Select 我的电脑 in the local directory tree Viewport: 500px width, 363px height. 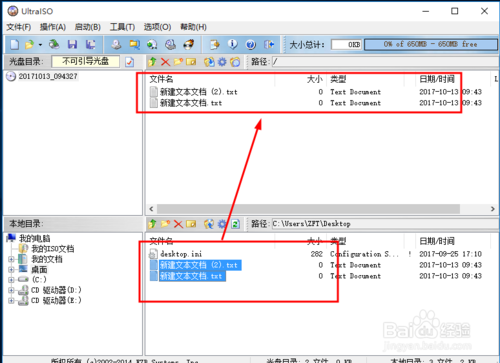point(34,238)
